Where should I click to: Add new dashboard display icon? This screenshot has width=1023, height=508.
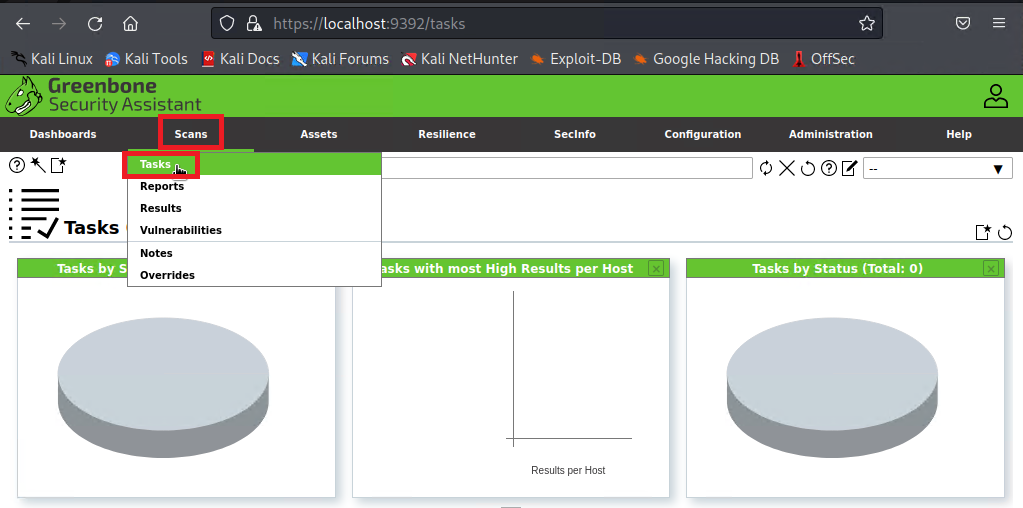pos(983,232)
